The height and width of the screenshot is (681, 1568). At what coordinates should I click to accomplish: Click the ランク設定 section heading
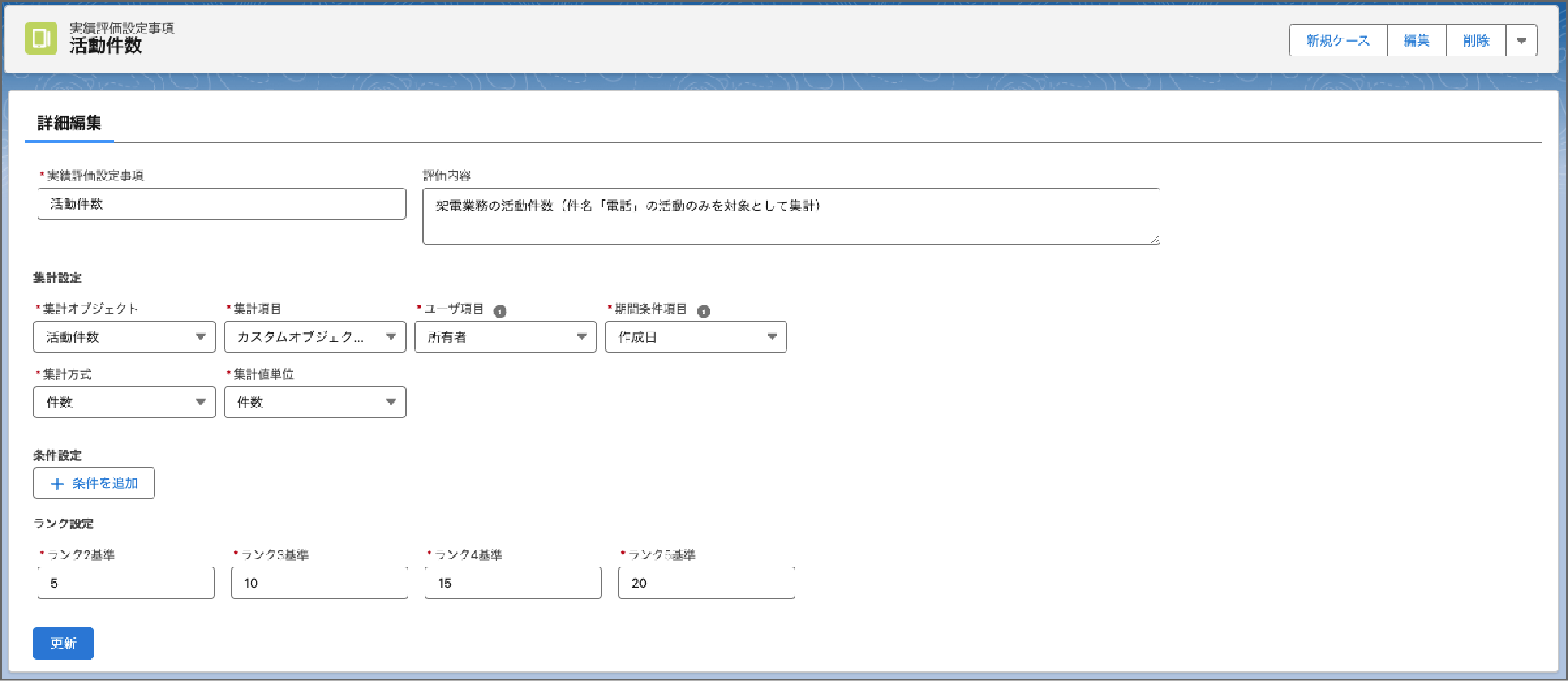(x=64, y=523)
